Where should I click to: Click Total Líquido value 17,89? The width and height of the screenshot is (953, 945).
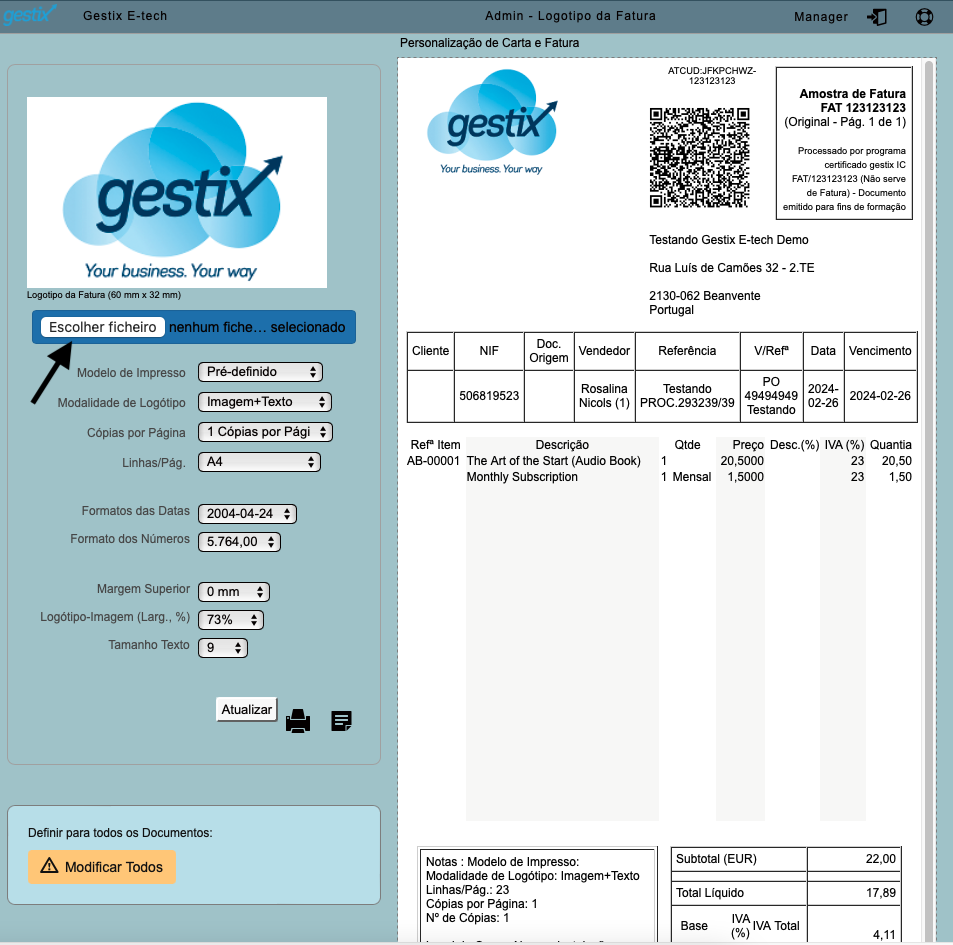[881, 893]
